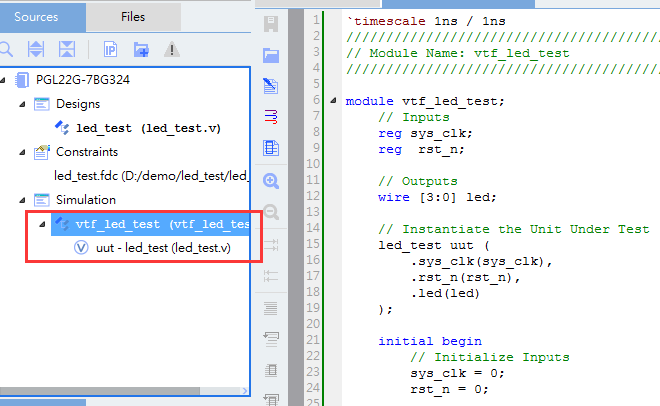Click the plain horizontal-lines icon below the indent icons
Screen dimensions: 660x406
271,308
